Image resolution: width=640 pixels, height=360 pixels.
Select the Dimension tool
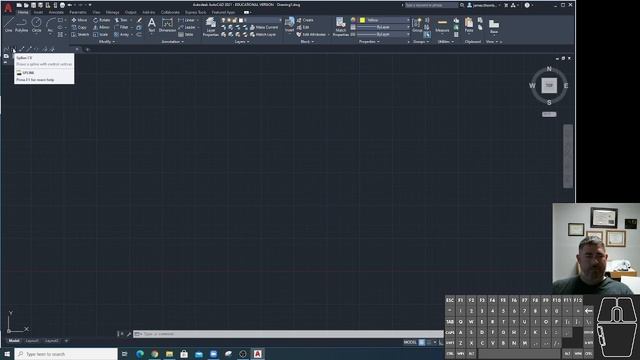tap(167, 24)
